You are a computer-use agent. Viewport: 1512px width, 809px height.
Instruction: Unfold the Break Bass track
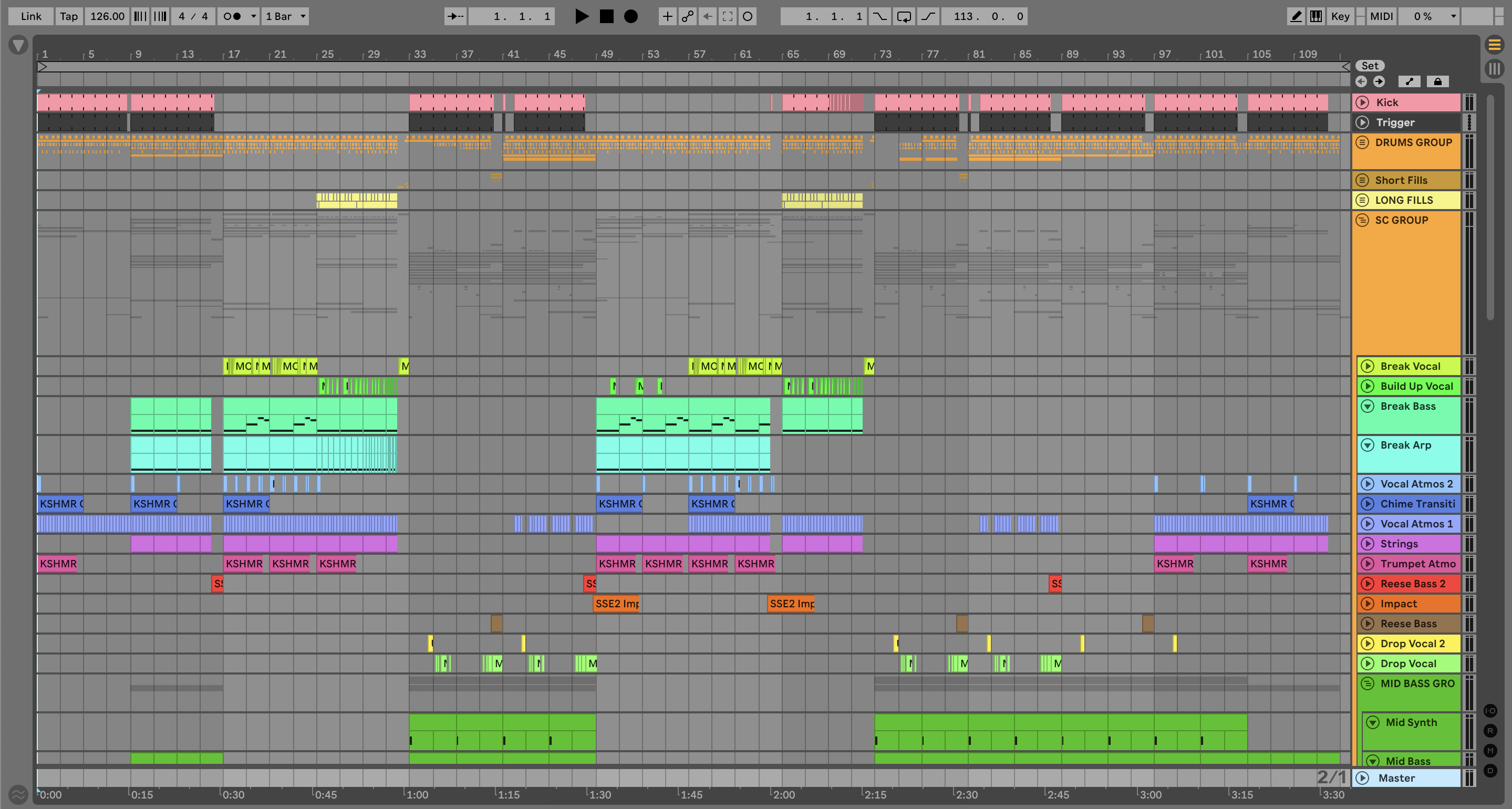(1368, 406)
